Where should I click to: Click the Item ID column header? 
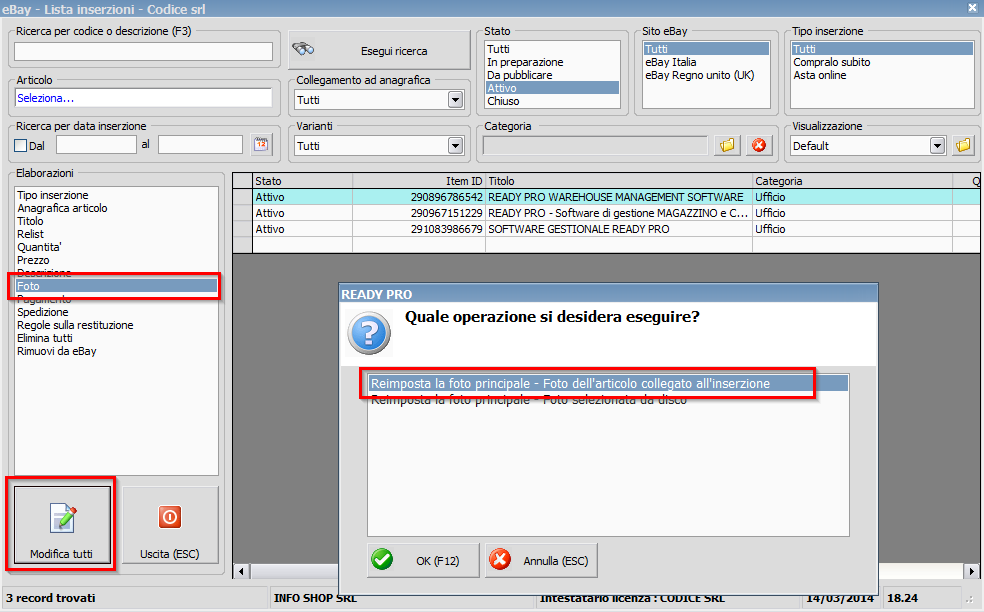(419, 181)
